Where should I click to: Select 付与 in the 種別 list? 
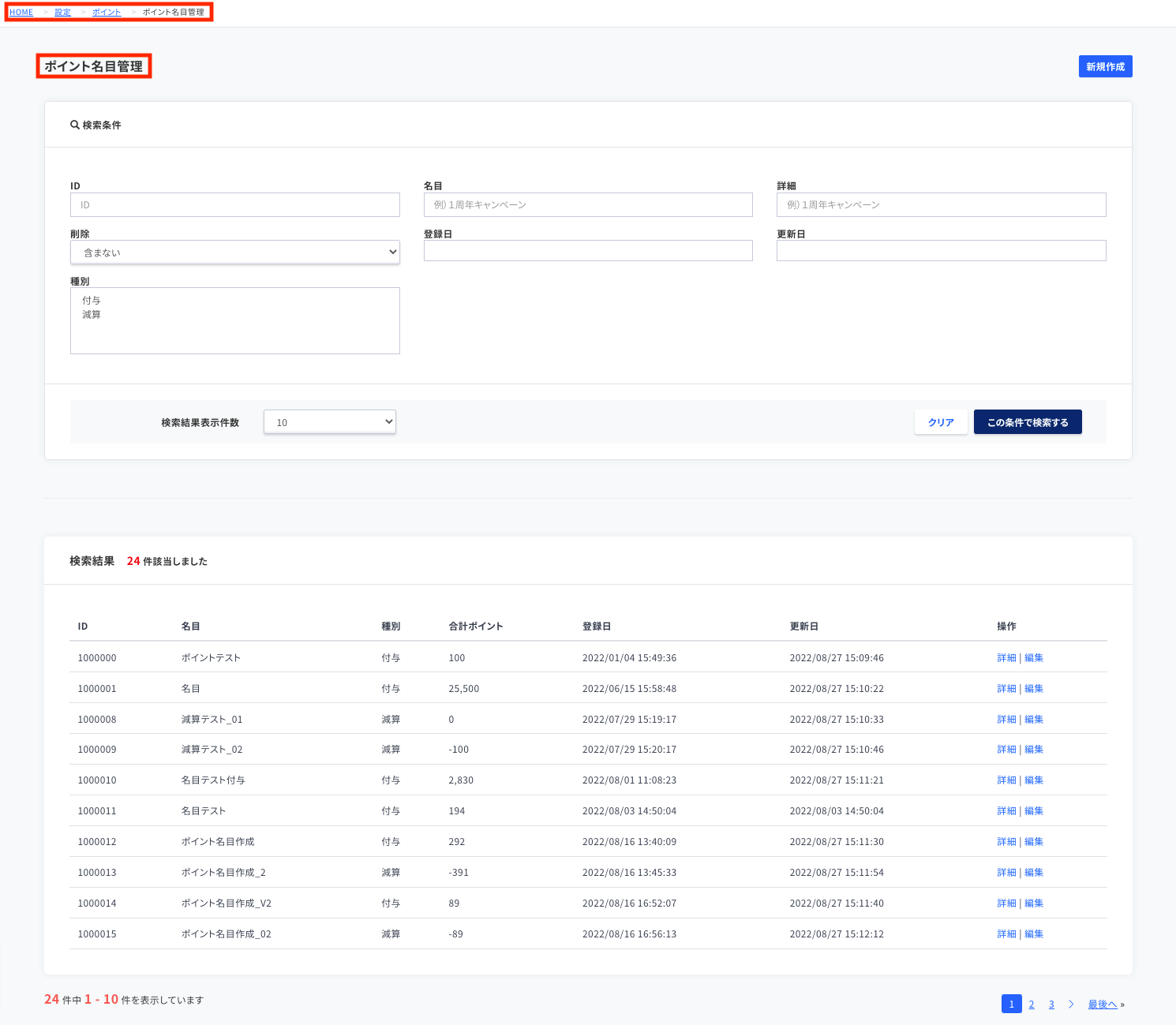(x=92, y=301)
